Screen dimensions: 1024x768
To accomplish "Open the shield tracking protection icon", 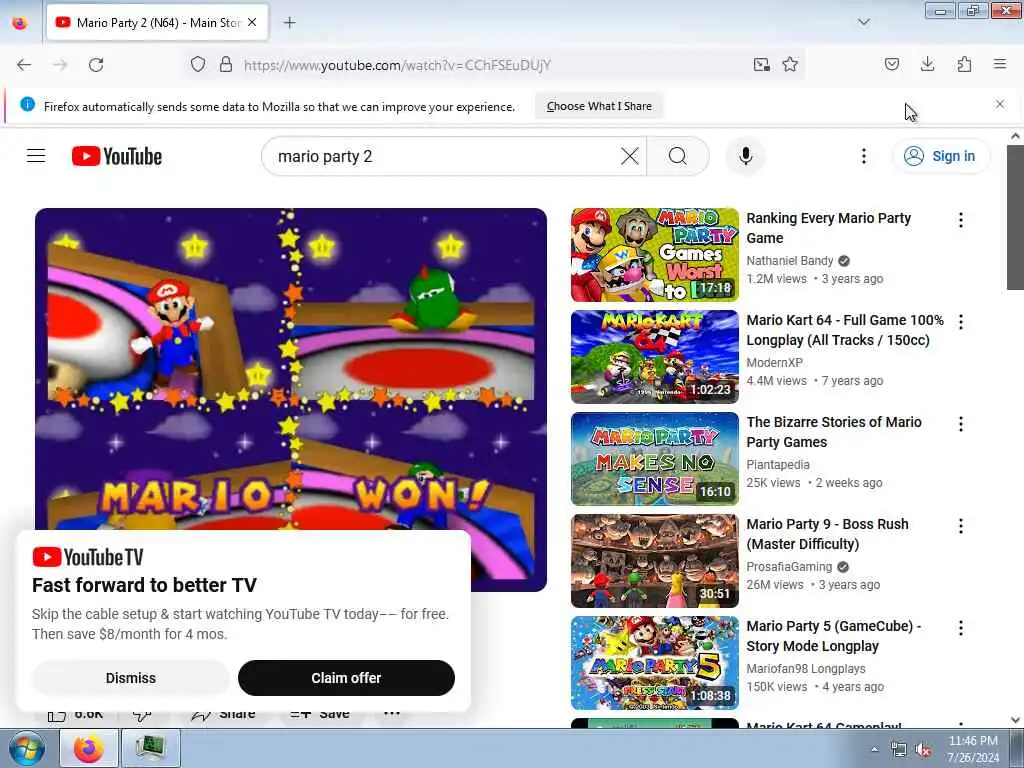I will 198,64.
